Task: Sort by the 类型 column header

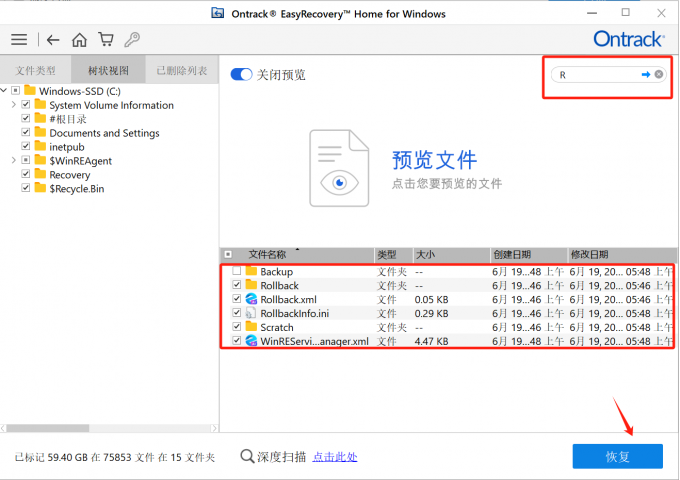Action: pyautogui.click(x=386, y=255)
